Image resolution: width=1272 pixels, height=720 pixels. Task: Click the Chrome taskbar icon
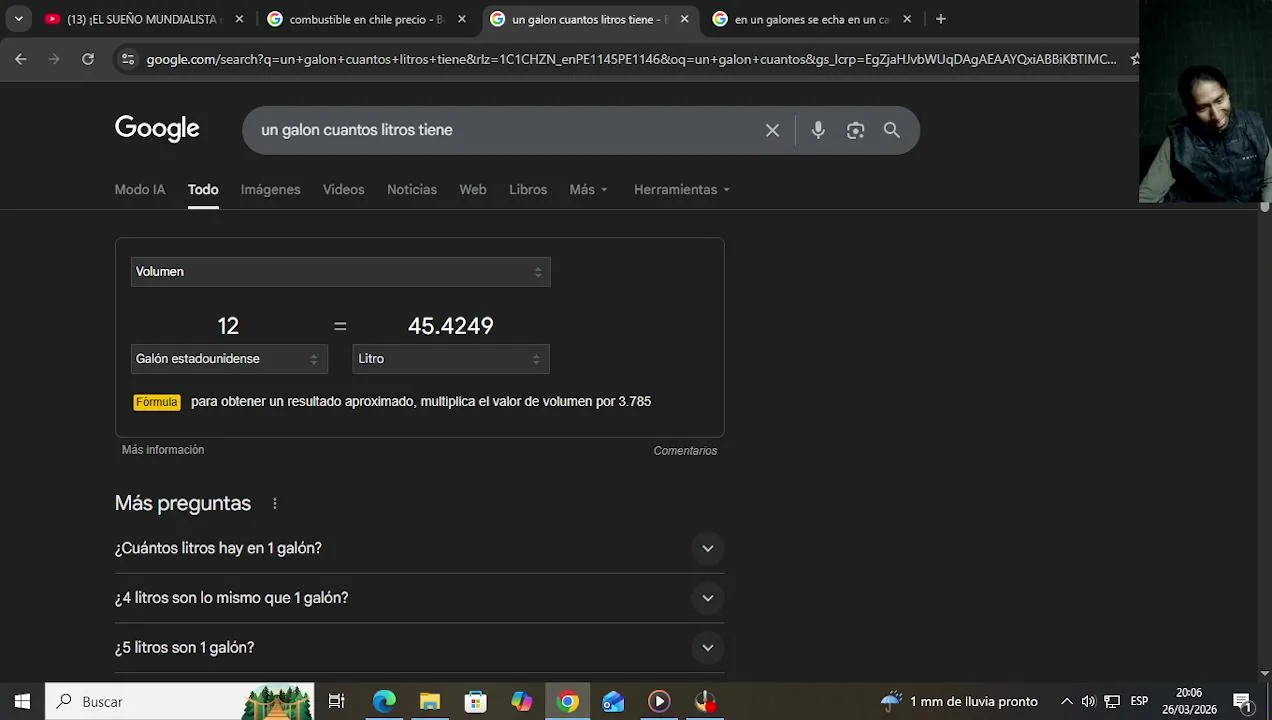tap(568, 701)
